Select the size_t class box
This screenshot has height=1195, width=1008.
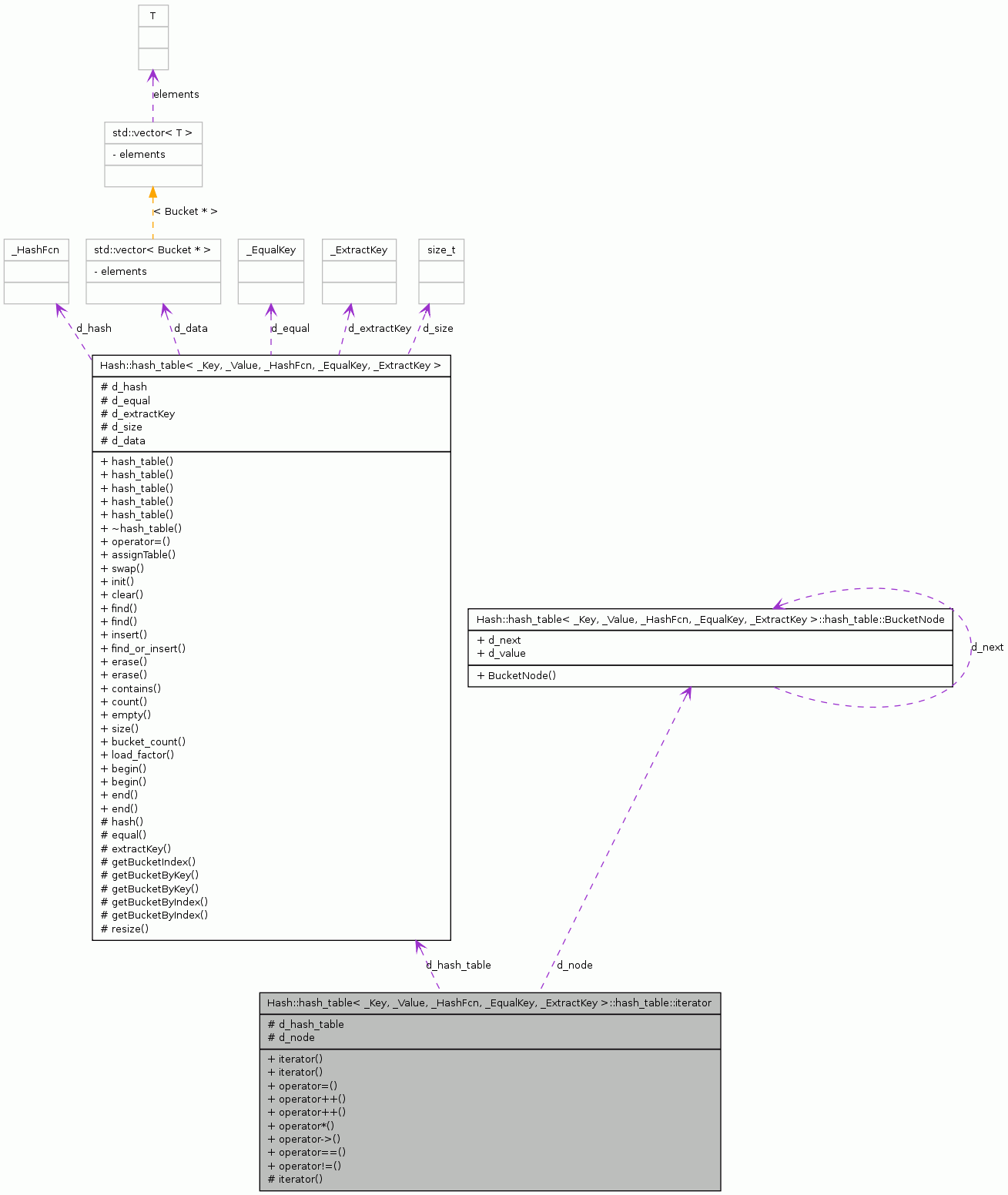pyautogui.click(x=441, y=249)
